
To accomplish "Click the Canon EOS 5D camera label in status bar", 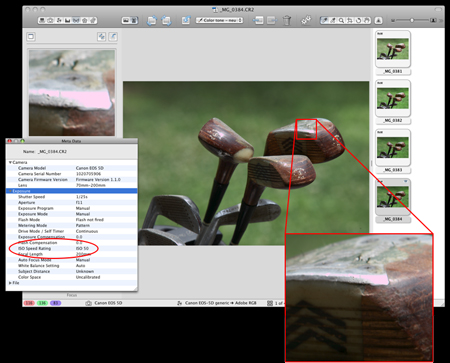I will 108,303.
